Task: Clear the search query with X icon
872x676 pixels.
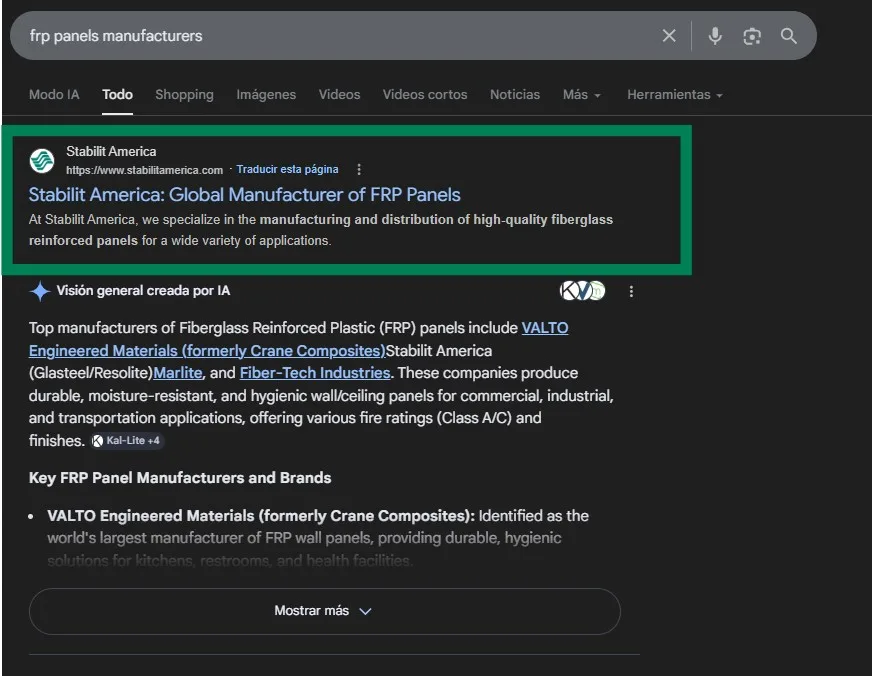Action: click(669, 36)
